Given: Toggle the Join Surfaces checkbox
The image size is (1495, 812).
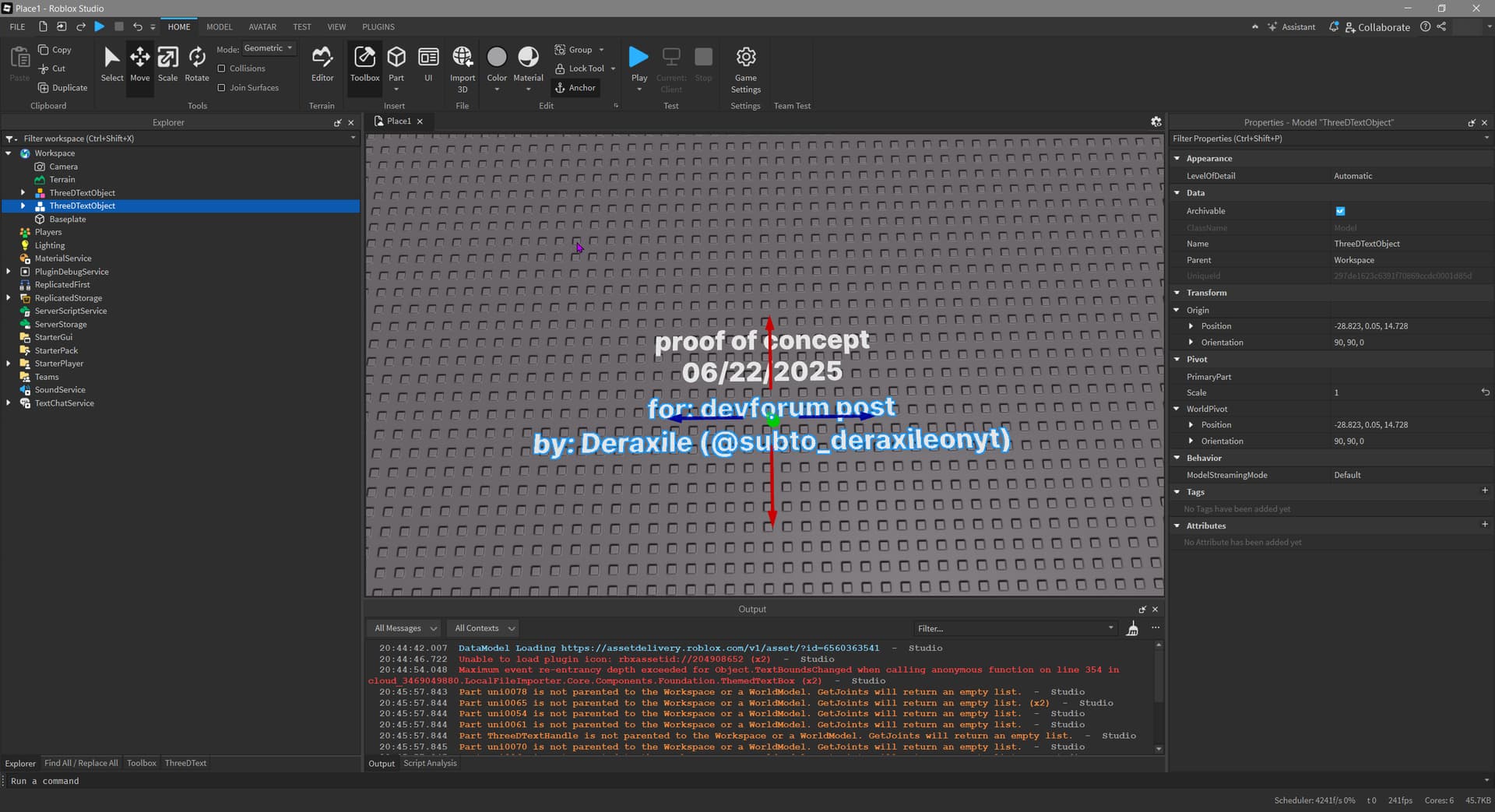Looking at the screenshot, I should (x=222, y=88).
